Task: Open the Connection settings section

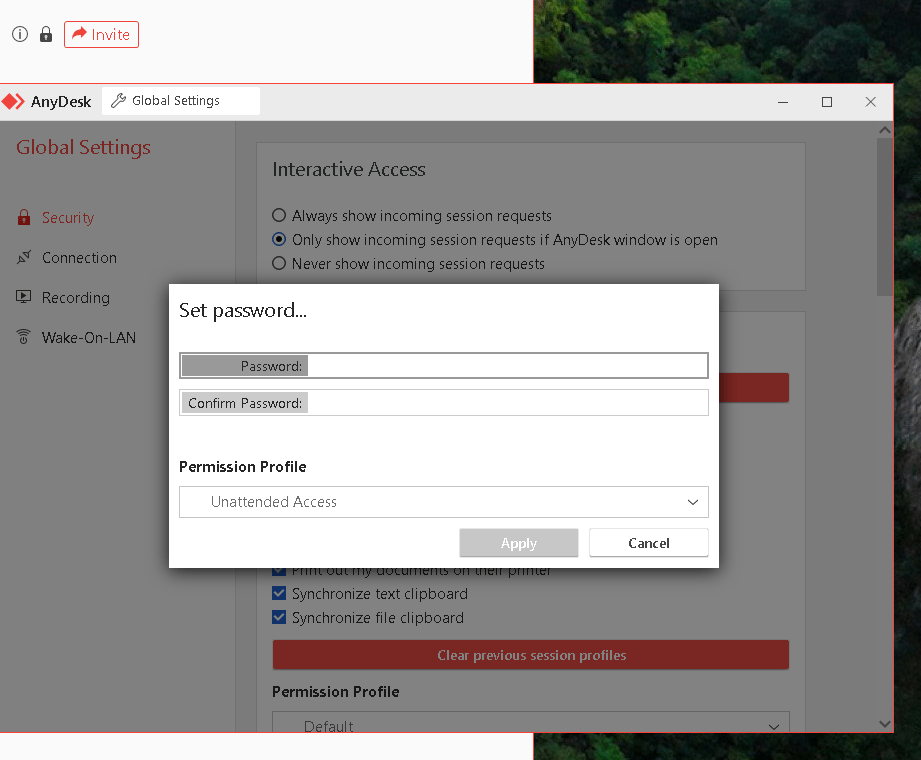Action: (79, 258)
